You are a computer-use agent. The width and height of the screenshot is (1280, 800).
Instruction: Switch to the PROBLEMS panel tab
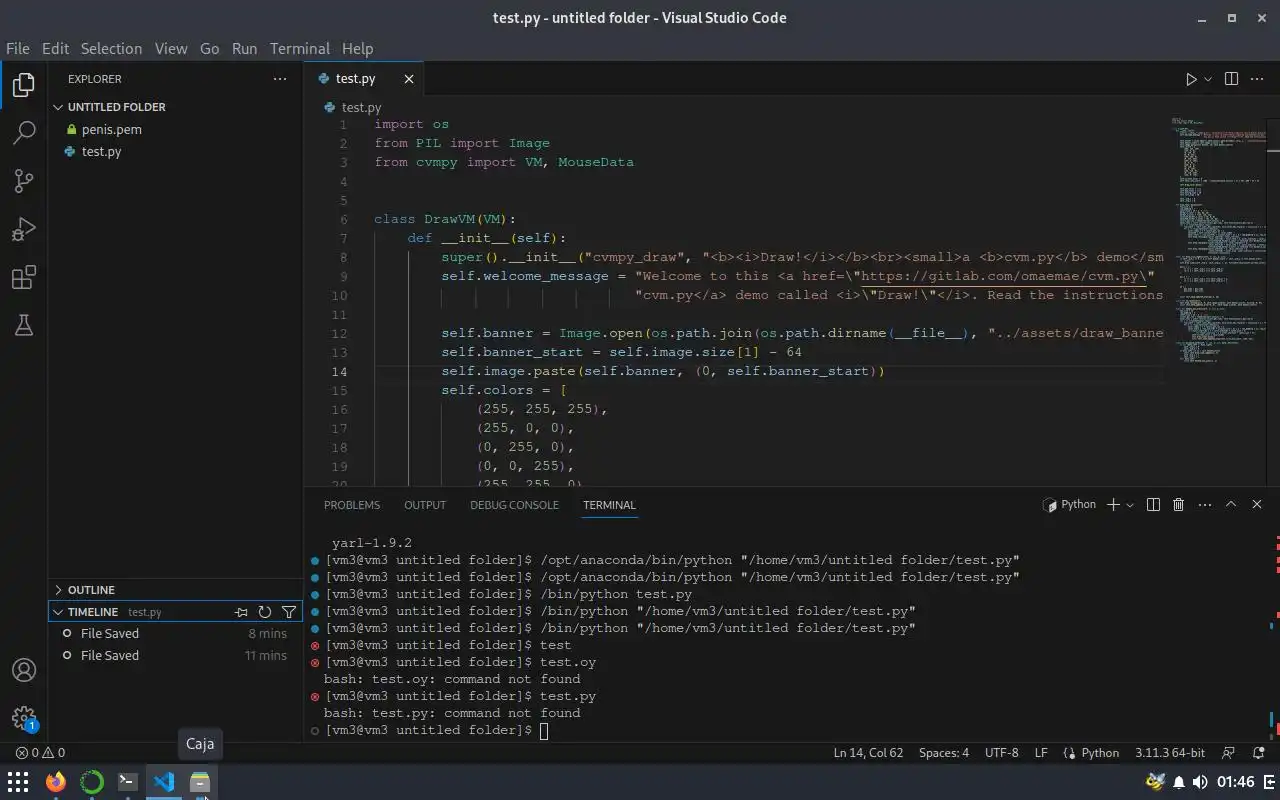[x=352, y=505]
